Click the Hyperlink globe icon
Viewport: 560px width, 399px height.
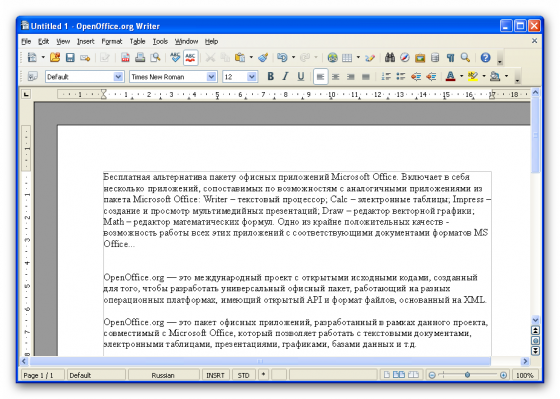[332, 58]
